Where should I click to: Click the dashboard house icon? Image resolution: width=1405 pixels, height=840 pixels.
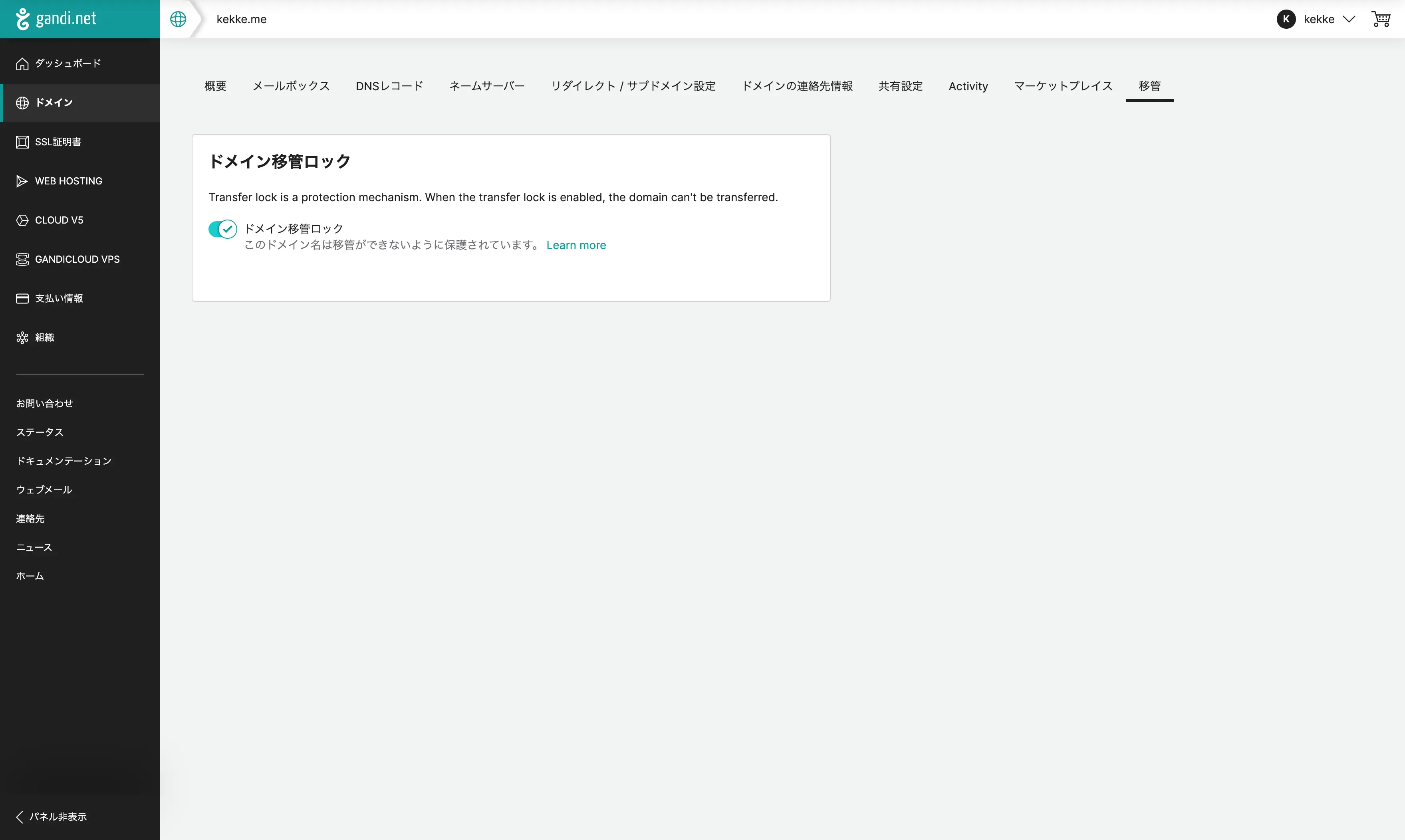[x=22, y=64]
